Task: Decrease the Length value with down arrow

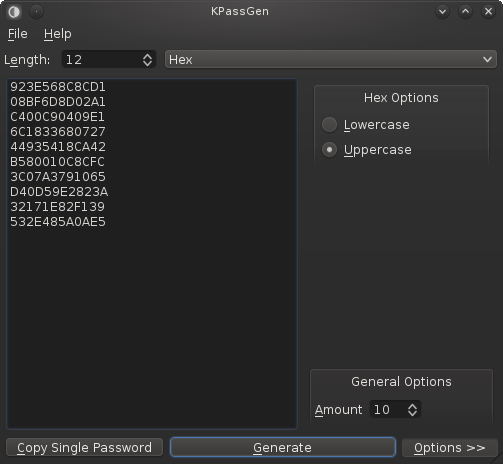Action: [147, 64]
